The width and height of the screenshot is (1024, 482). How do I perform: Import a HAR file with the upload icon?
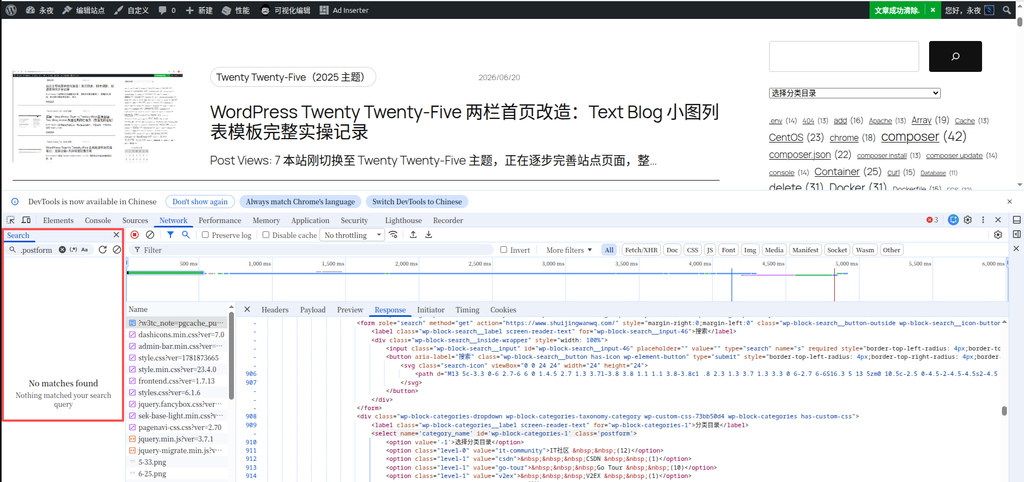(413, 234)
